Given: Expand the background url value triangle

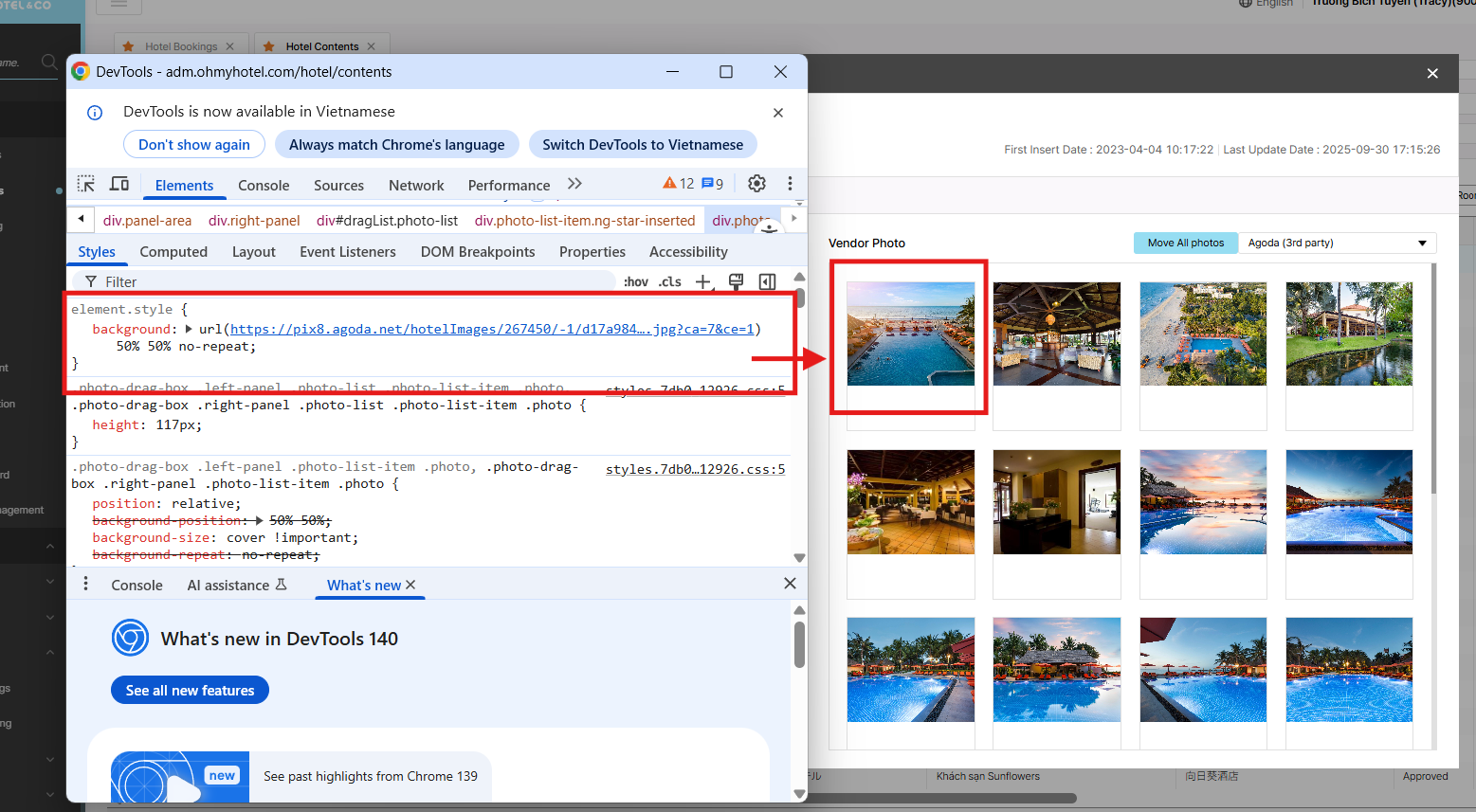Looking at the screenshot, I should pos(189,329).
